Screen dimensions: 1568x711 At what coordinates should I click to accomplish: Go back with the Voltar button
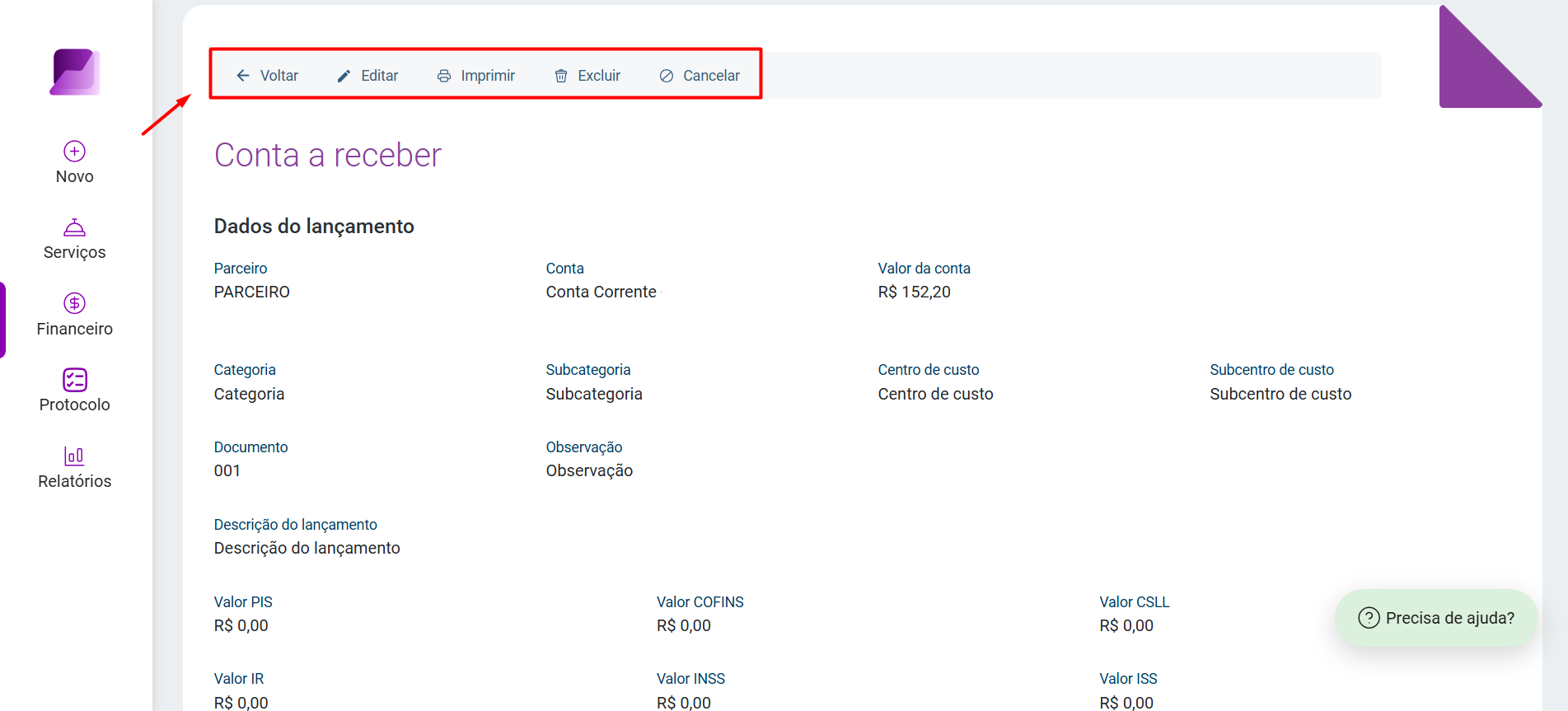pos(267,76)
